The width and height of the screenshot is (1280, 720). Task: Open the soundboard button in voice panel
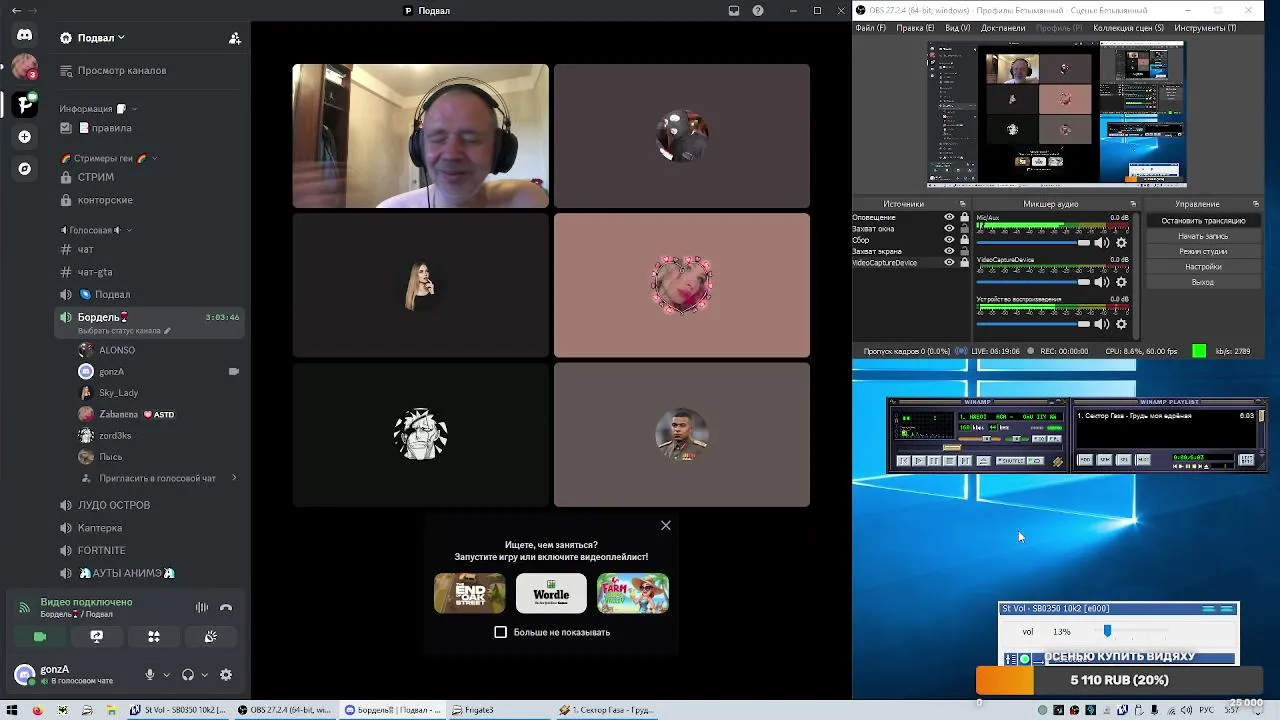211,636
